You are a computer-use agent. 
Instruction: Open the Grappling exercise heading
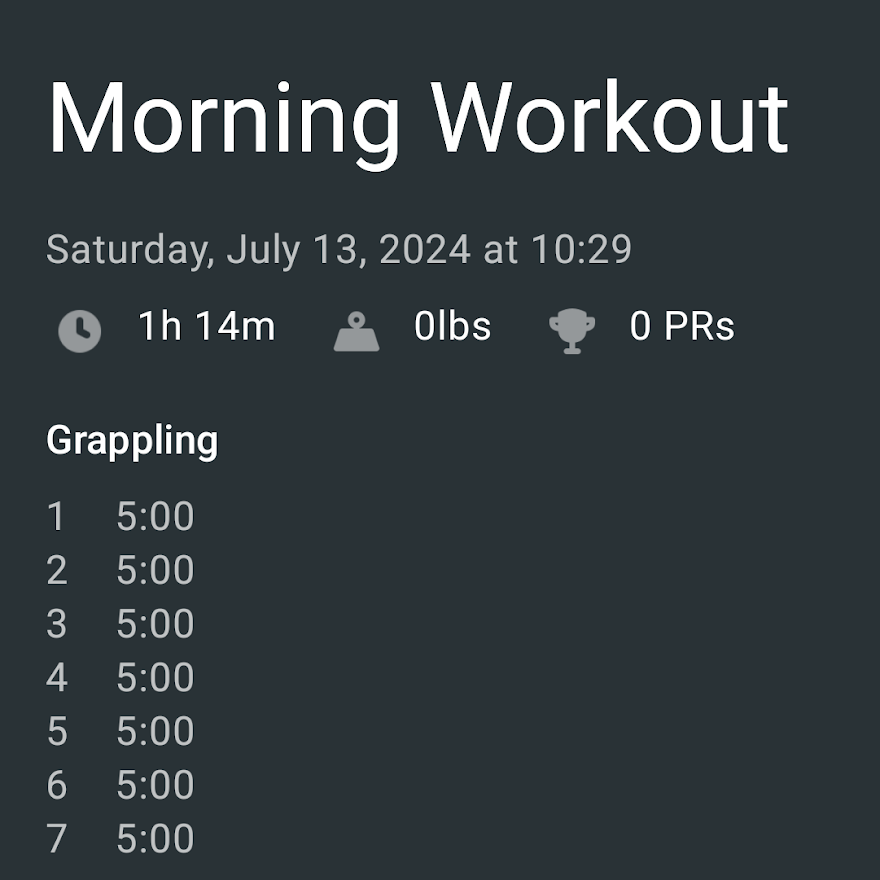pos(132,442)
